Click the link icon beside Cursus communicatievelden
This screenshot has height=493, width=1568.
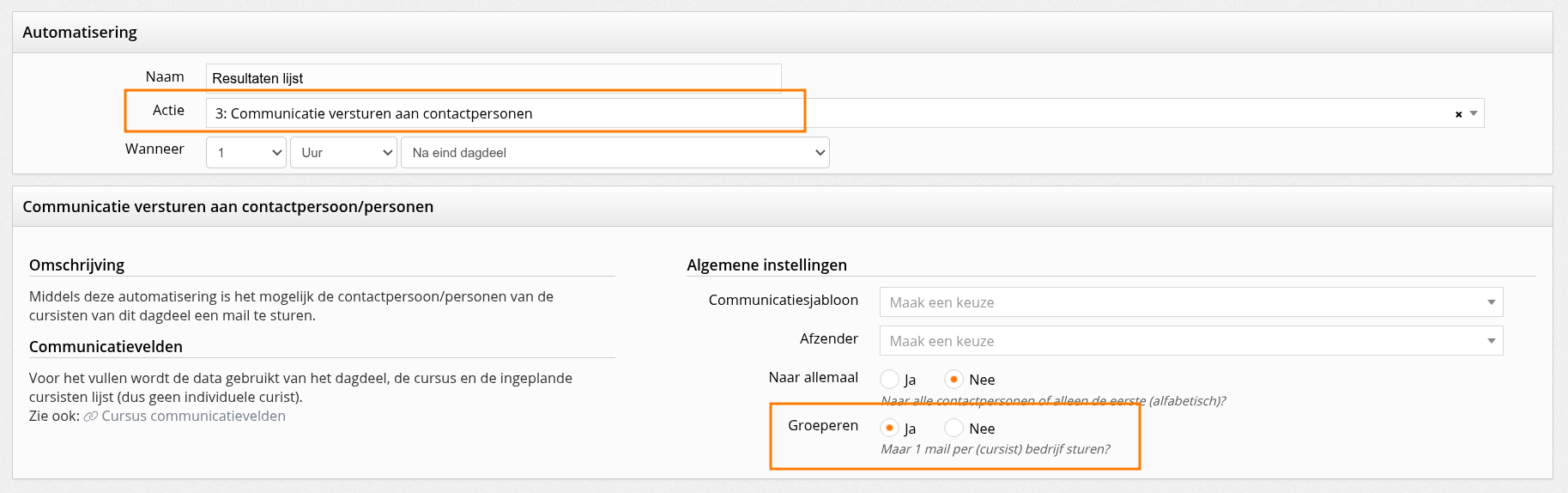point(90,417)
